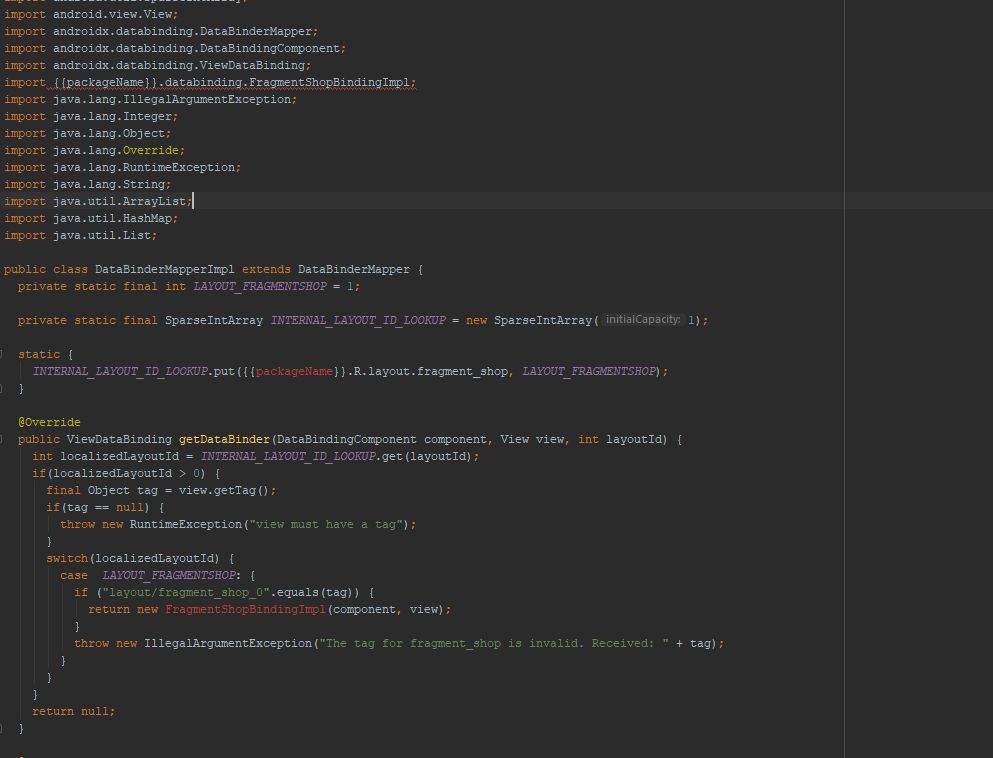Viewport: 993px width, 758px height.
Task: Click the 'if(localizedLayoutId > 0)' condition
Action: pos(119,474)
